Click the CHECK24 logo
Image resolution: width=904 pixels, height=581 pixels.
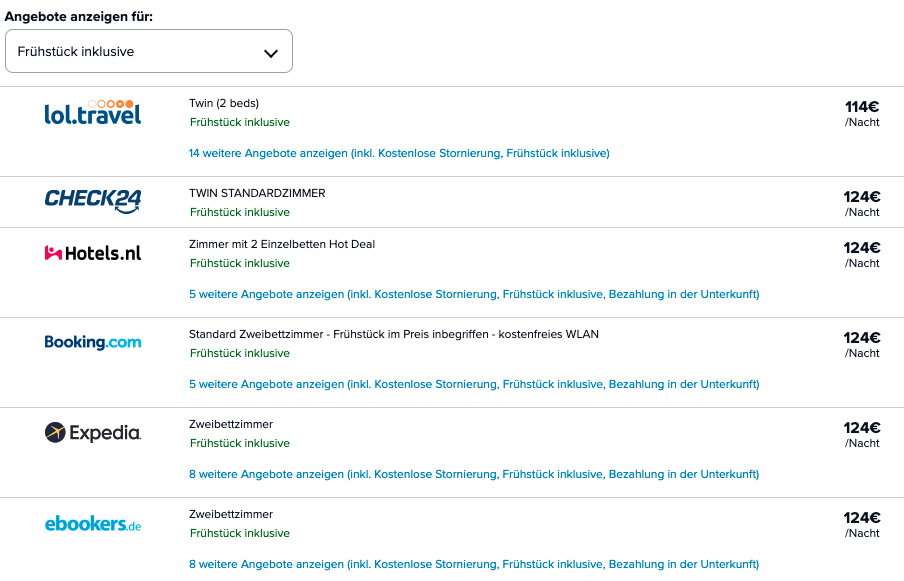[x=93, y=200]
